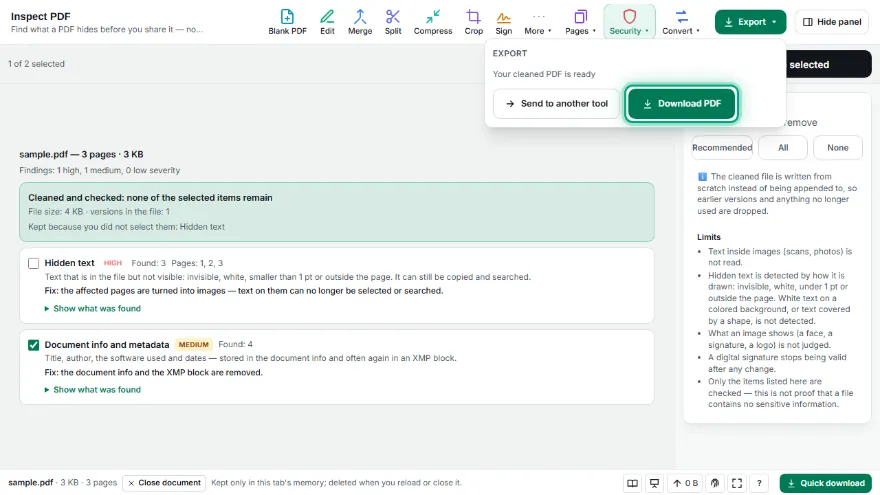This screenshot has width=880, height=495.
Task: Click the presentation screen icon
Action: click(654, 483)
